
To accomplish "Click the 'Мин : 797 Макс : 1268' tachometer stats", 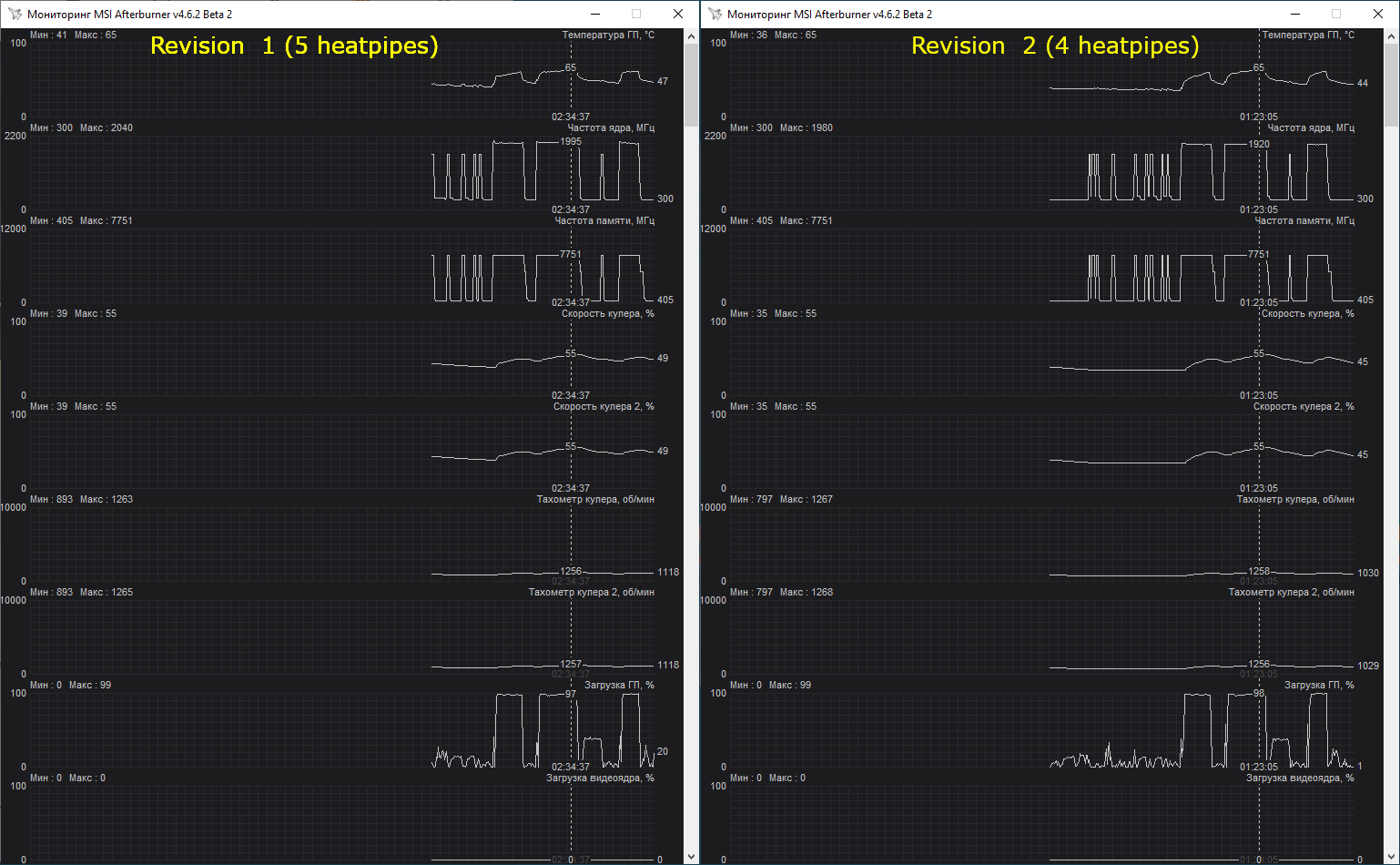I will pyautogui.click(x=781, y=592).
